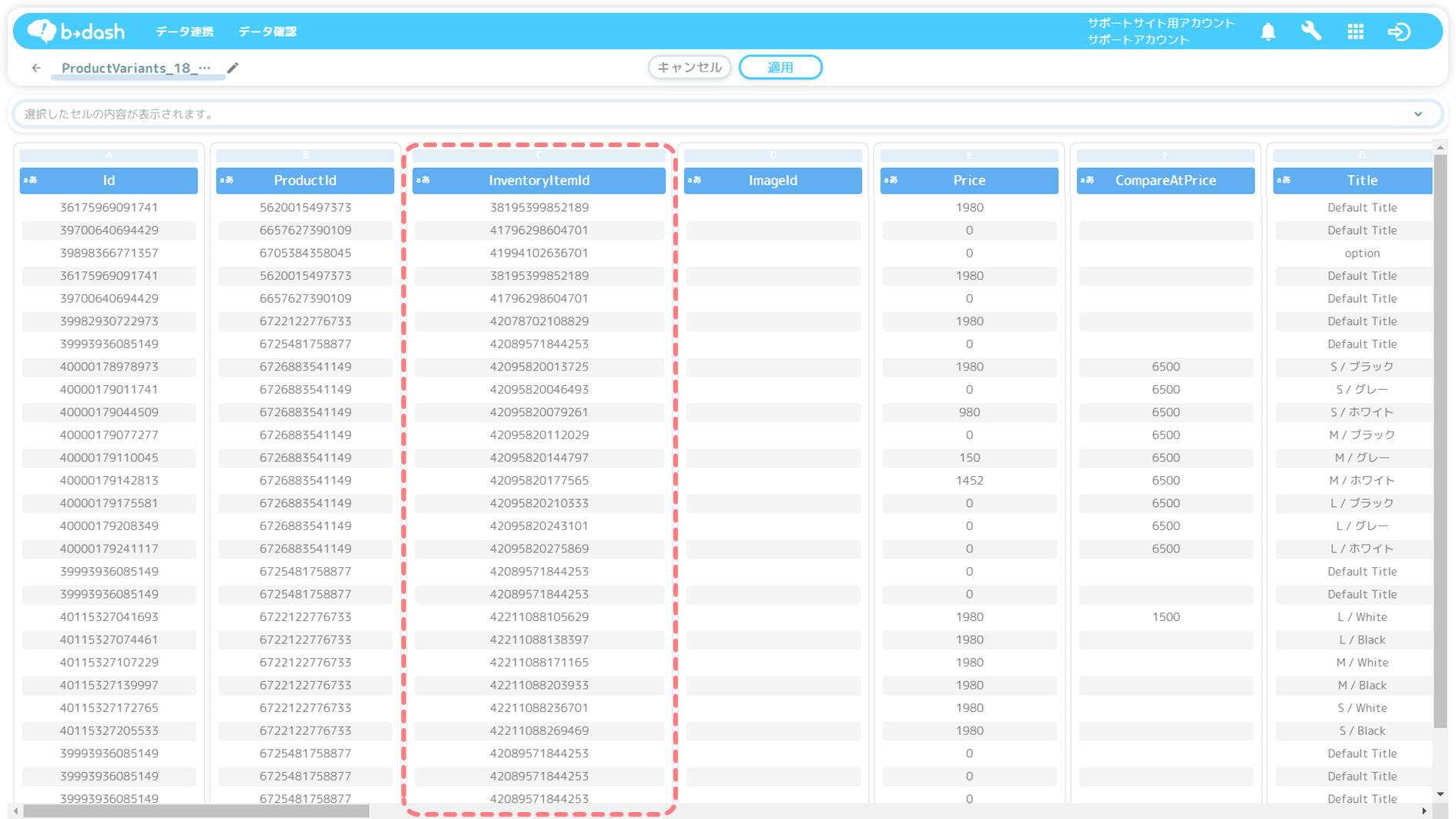Select InventoryItemId cell 42211088236701
The height and width of the screenshot is (819, 1456).
click(x=539, y=708)
